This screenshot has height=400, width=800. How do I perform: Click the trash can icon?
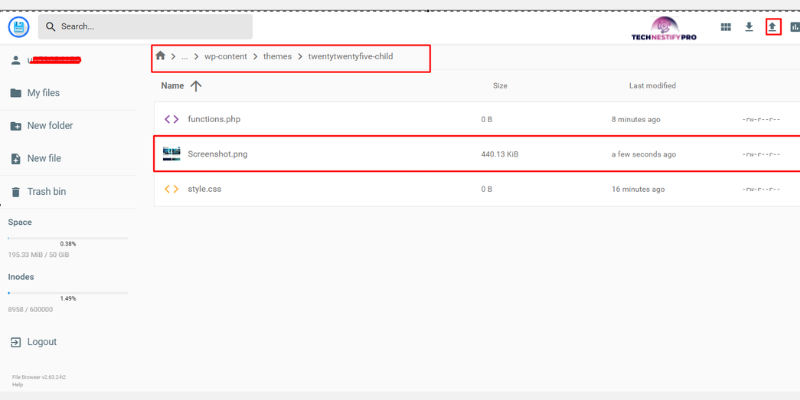coord(16,192)
